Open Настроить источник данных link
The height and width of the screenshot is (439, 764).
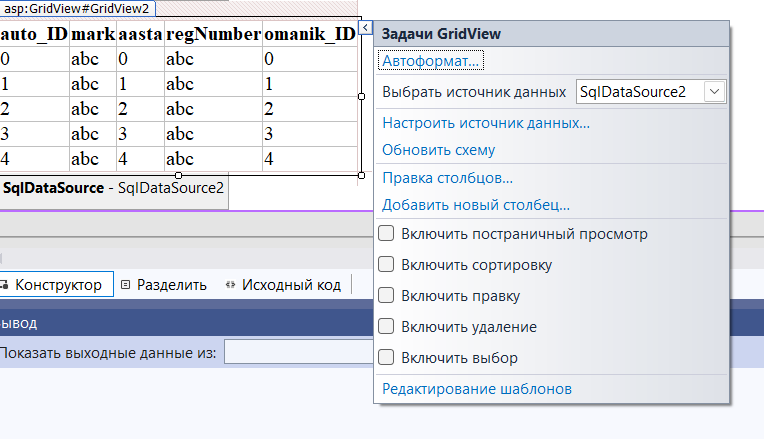(486, 123)
